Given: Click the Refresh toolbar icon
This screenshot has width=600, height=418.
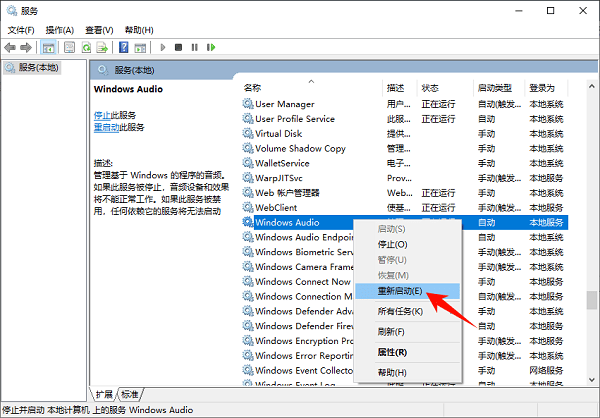Looking at the screenshot, I should pyautogui.click(x=86, y=47).
